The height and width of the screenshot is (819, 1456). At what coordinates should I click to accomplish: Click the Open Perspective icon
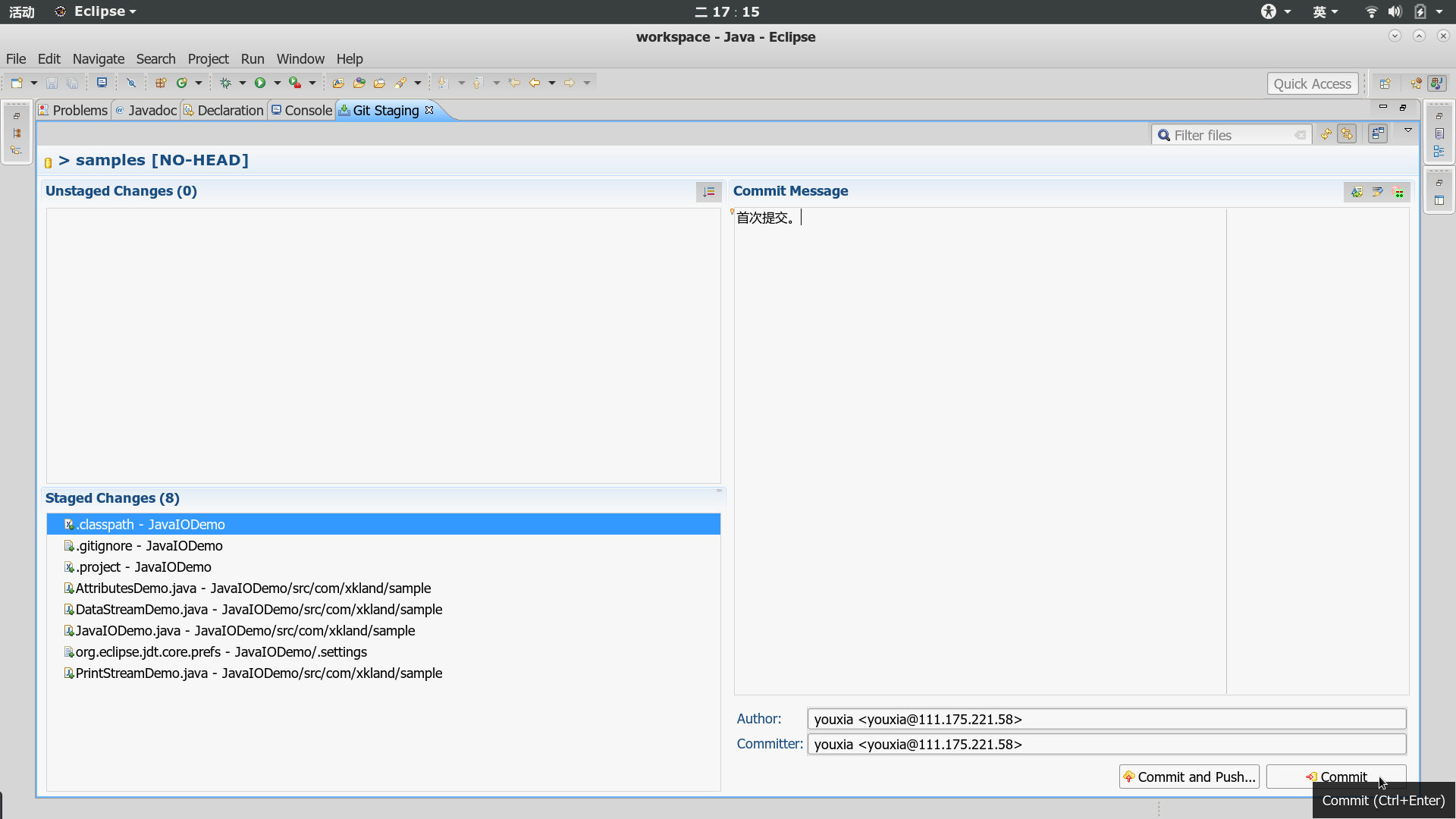pyautogui.click(x=1385, y=83)
